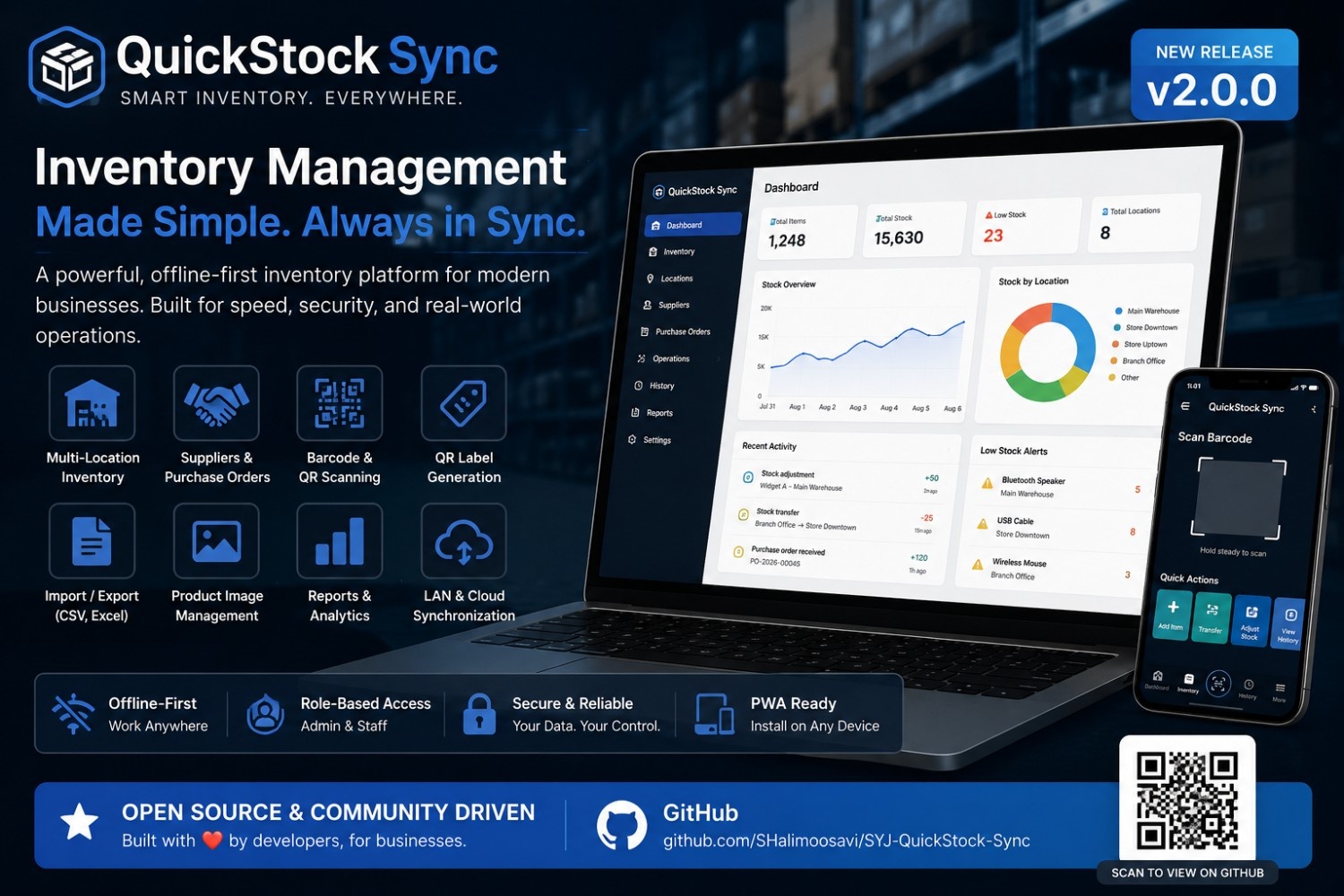
Task: Select the Import / Export document icon
Action: [92, 541]
